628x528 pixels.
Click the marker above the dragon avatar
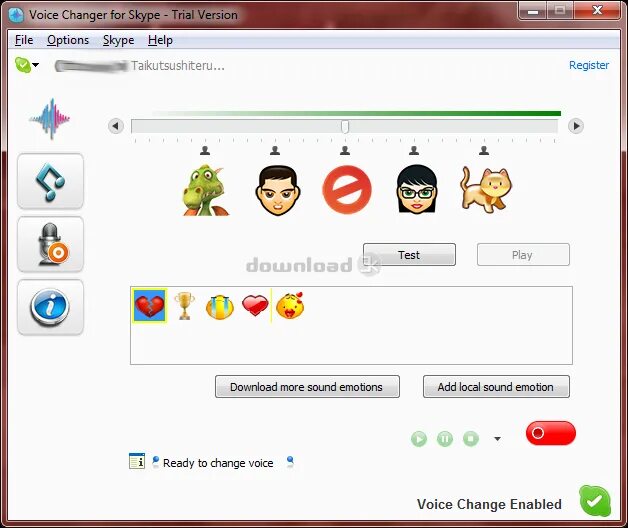click(205, 151)
